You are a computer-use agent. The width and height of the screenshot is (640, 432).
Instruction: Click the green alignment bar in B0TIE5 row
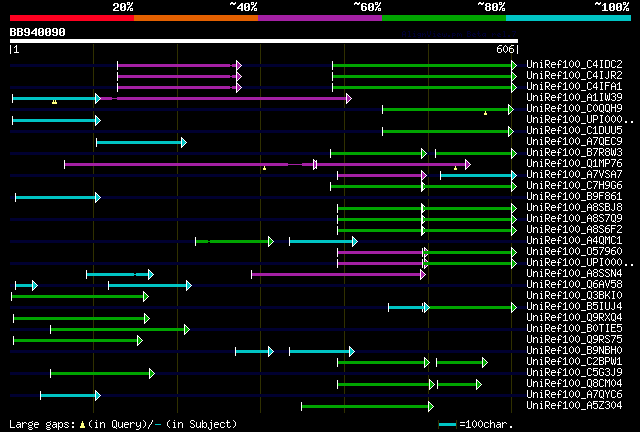coord(120,330)
